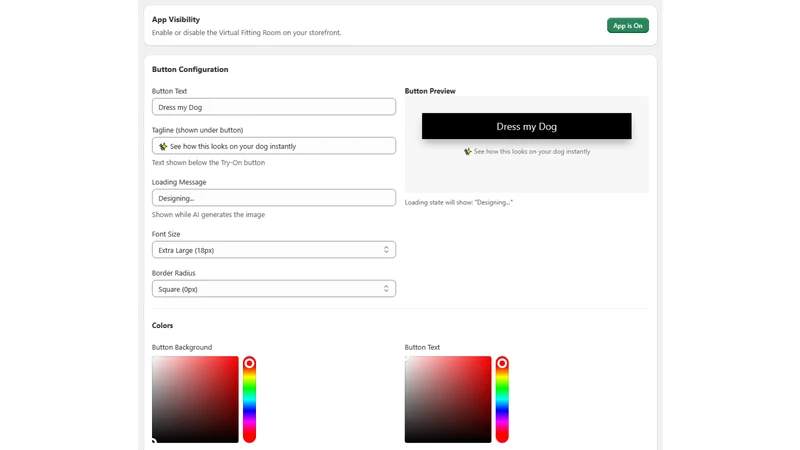
Task: Click the Virtual Fitting Room description text
Action: 246,33
